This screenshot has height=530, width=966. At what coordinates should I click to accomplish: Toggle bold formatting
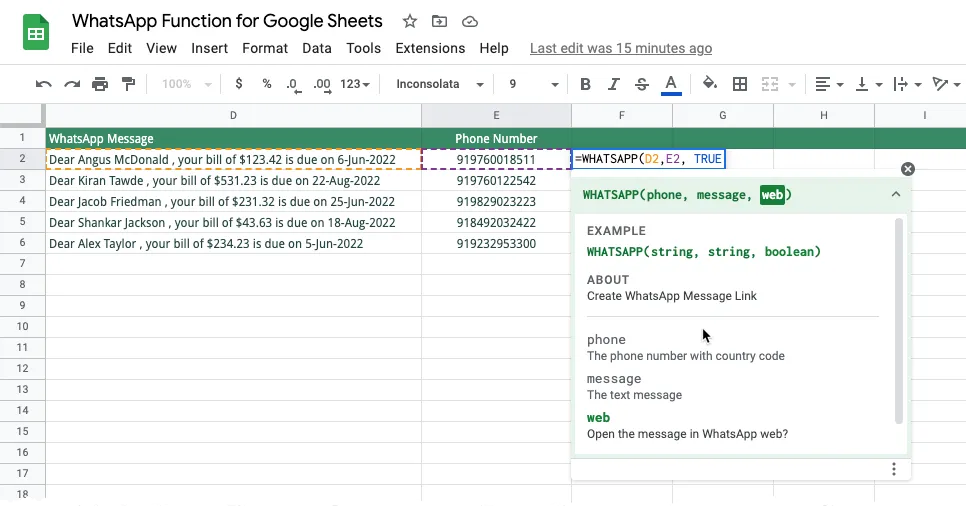coord(586,84)
